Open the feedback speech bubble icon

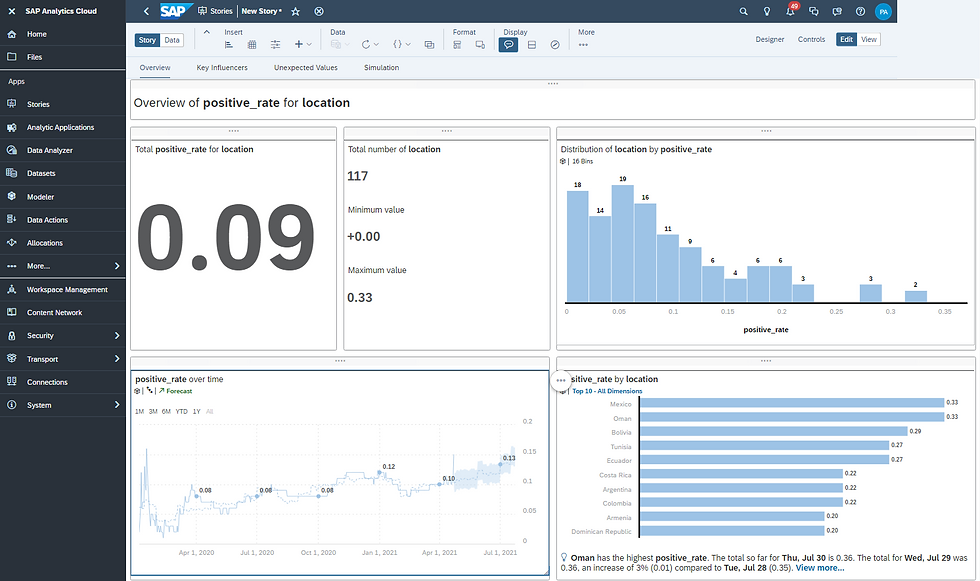click(x=837, y=11)
